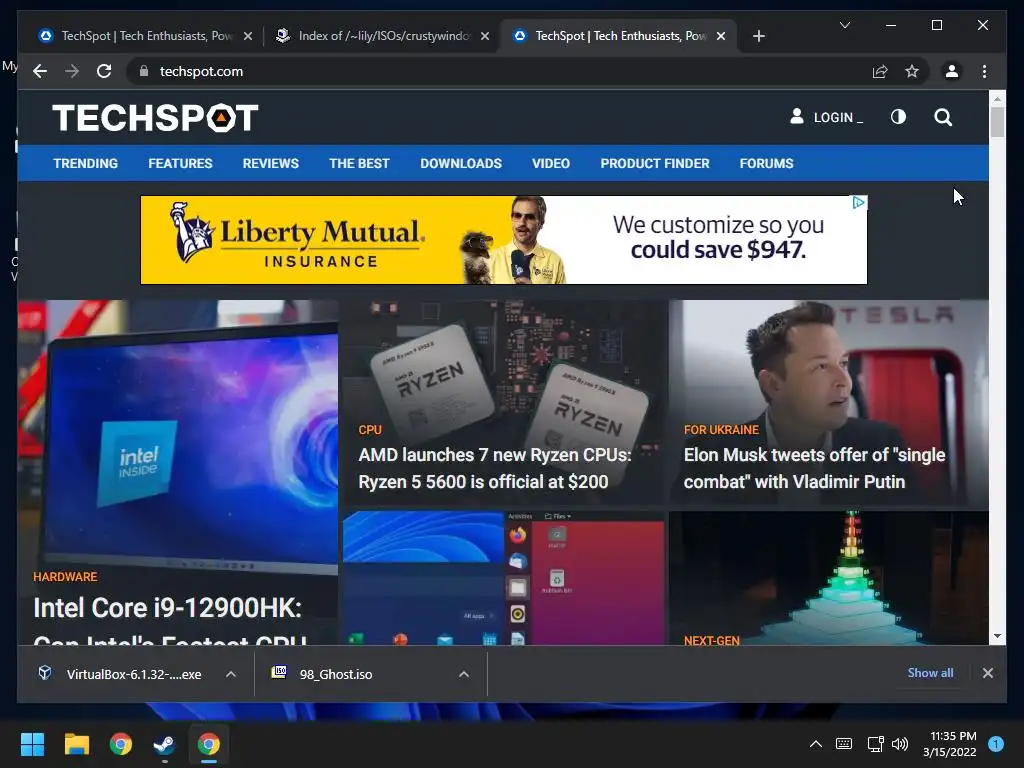Open the clock showing 11:35 PM
The height and width of the screenshot is (768, 1024).
950,744
